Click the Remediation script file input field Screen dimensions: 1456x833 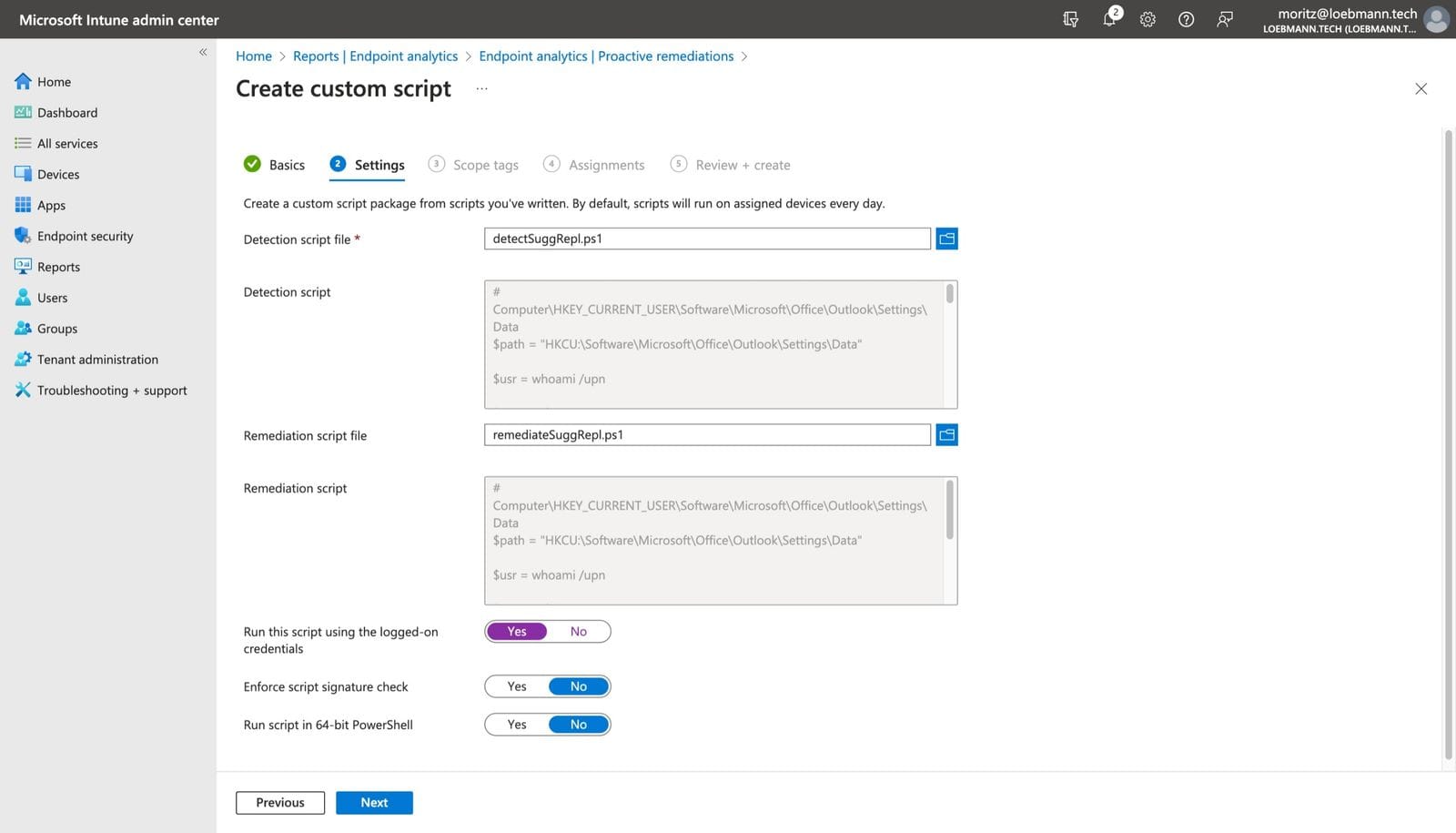click(707, 435)
